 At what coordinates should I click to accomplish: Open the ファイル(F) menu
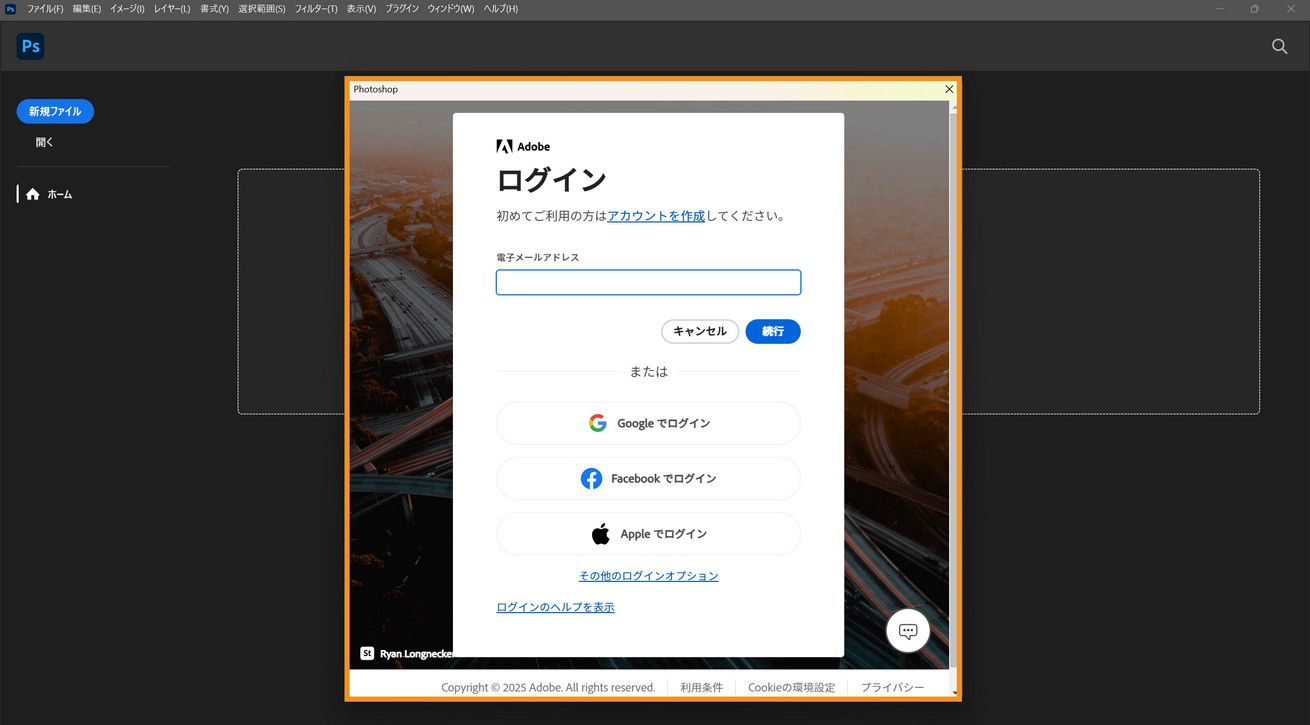pyautogui.click(x=45, y=9)
